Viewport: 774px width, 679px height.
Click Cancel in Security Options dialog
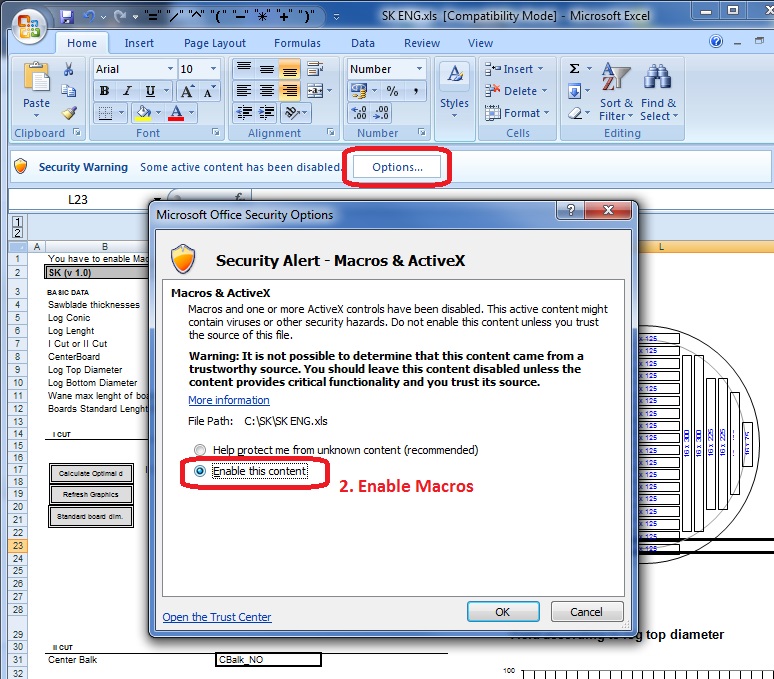(586, 612)
